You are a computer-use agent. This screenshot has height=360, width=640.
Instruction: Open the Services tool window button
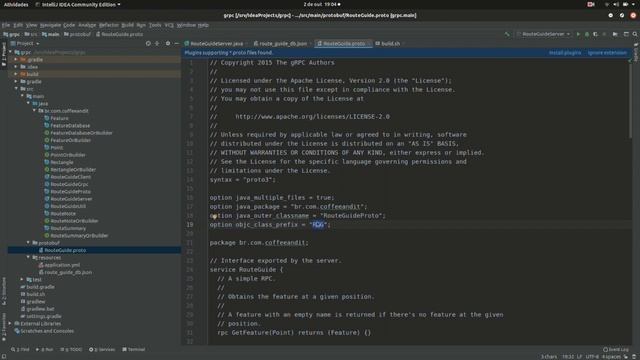[x=102, y=349]
